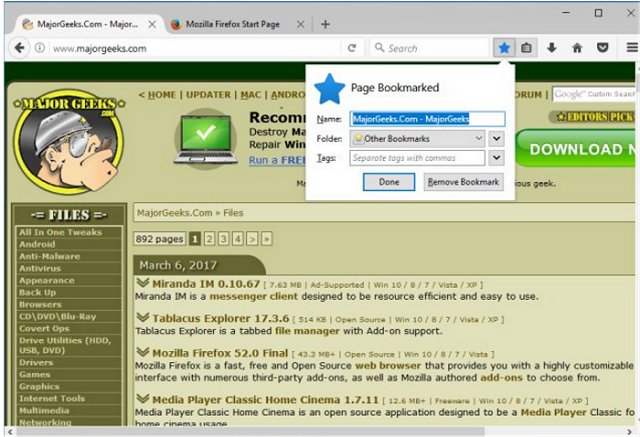The image size is (640, 437).
Task: Go to page 3 of files
Action: tap(223, 238)
